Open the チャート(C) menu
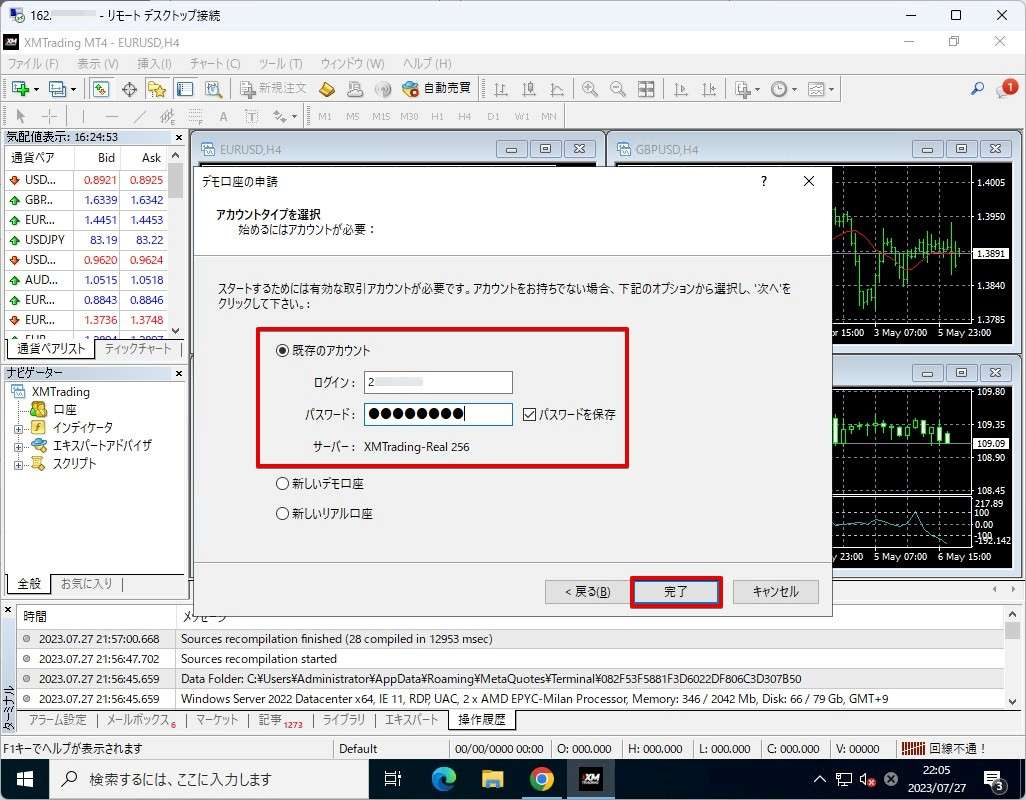 tap(215, 63)
